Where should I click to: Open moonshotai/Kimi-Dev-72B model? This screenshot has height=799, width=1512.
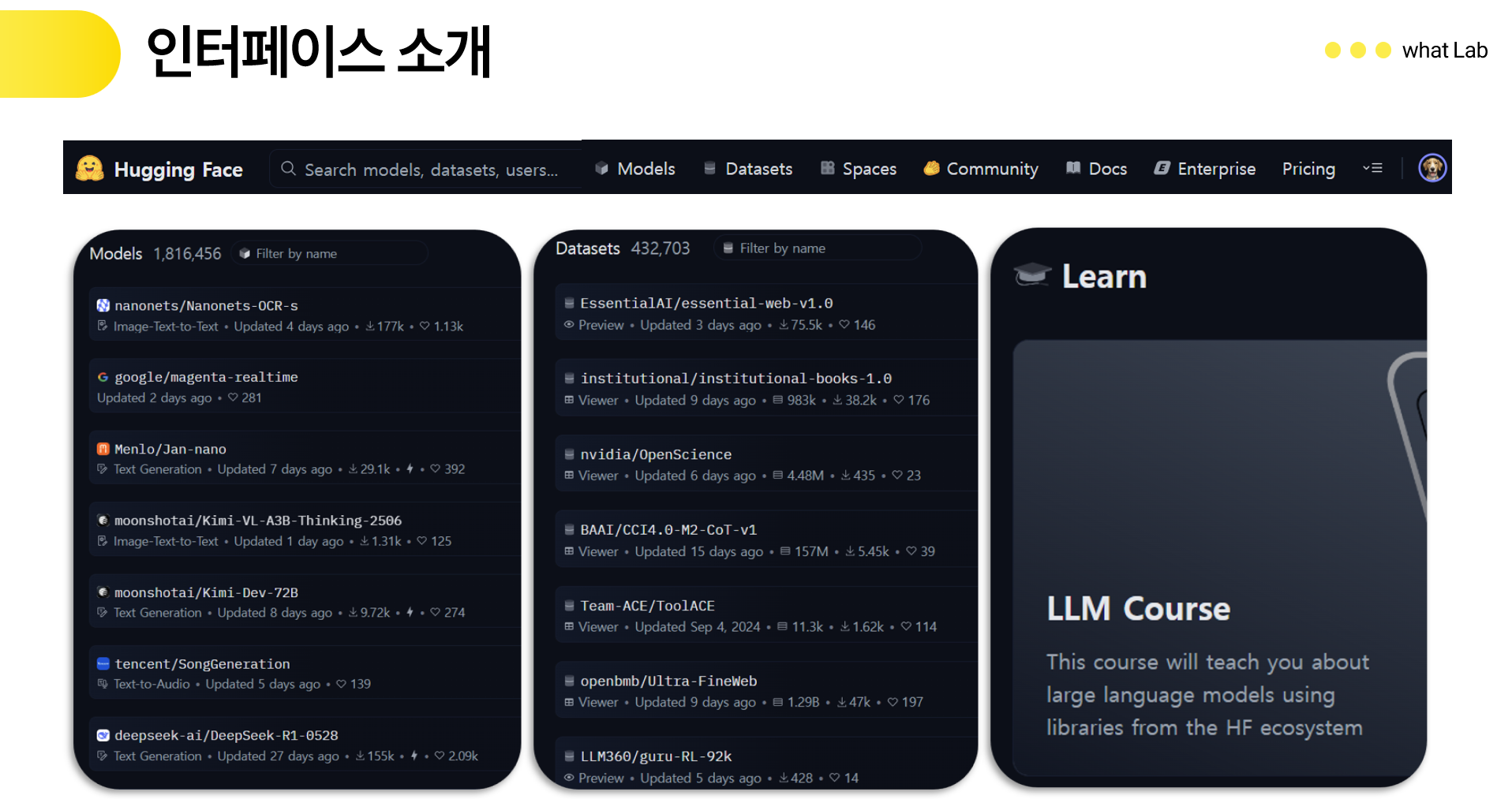coord(206,592)
